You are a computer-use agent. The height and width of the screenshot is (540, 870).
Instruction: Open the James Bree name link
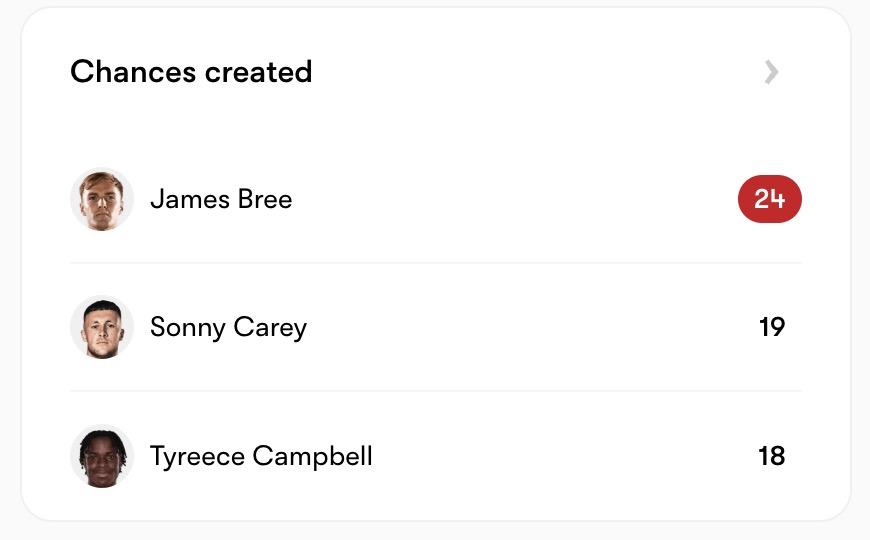221,200
